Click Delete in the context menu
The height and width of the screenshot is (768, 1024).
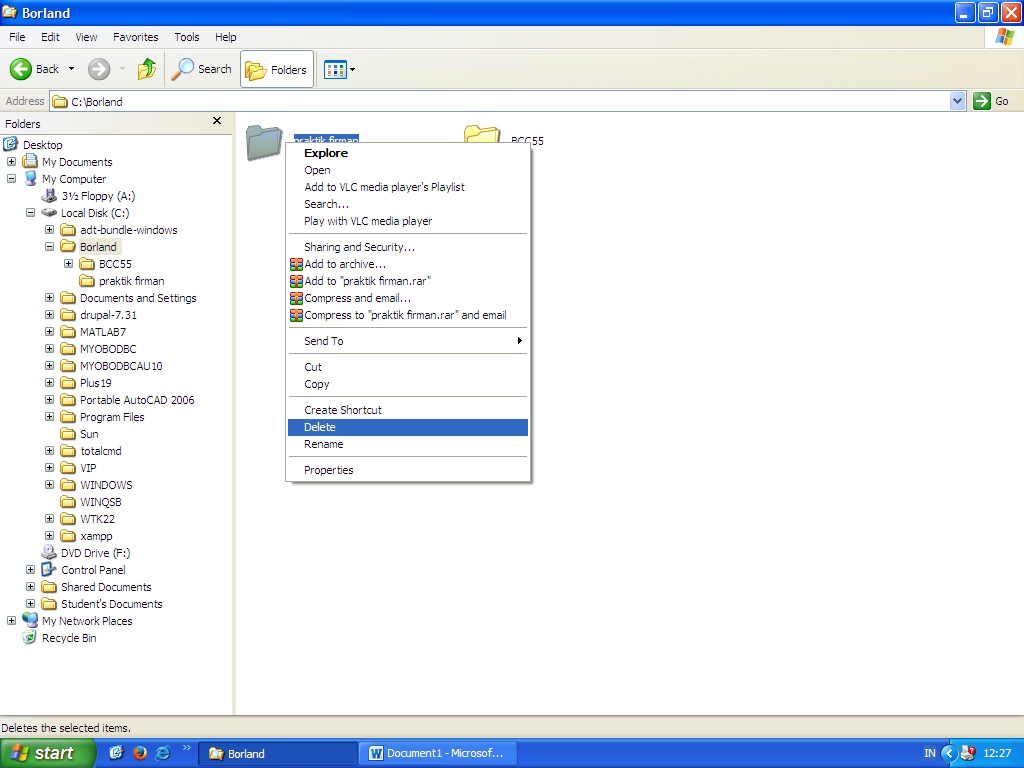tap(320, 427)
